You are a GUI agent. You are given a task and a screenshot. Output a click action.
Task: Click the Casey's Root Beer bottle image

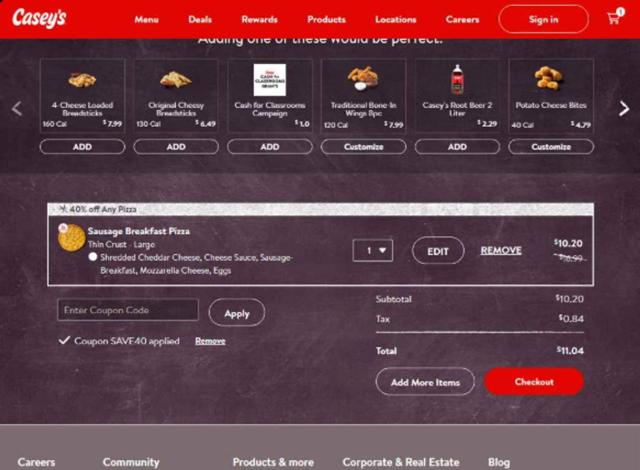[457, 80]
